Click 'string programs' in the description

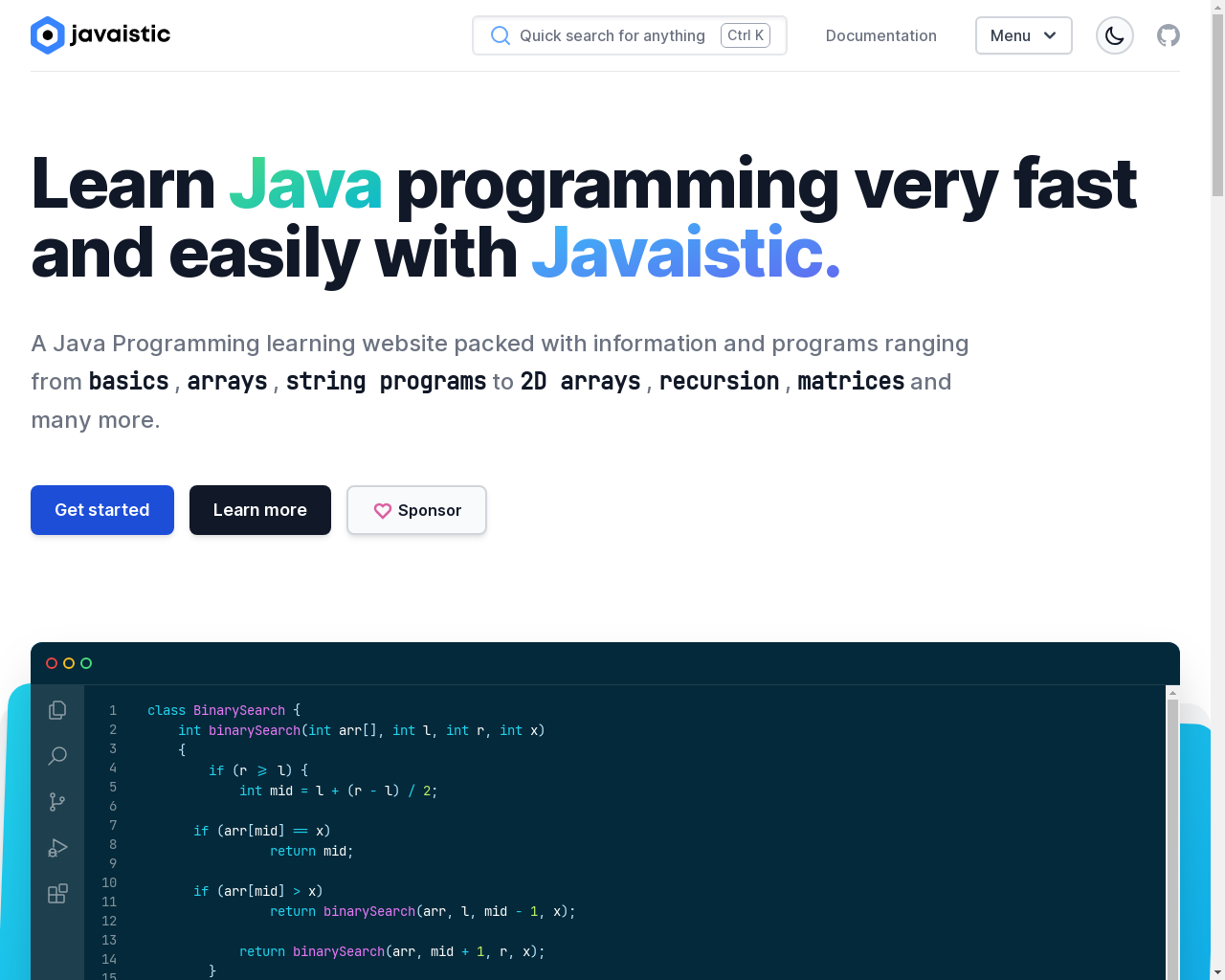pos(387,381)
